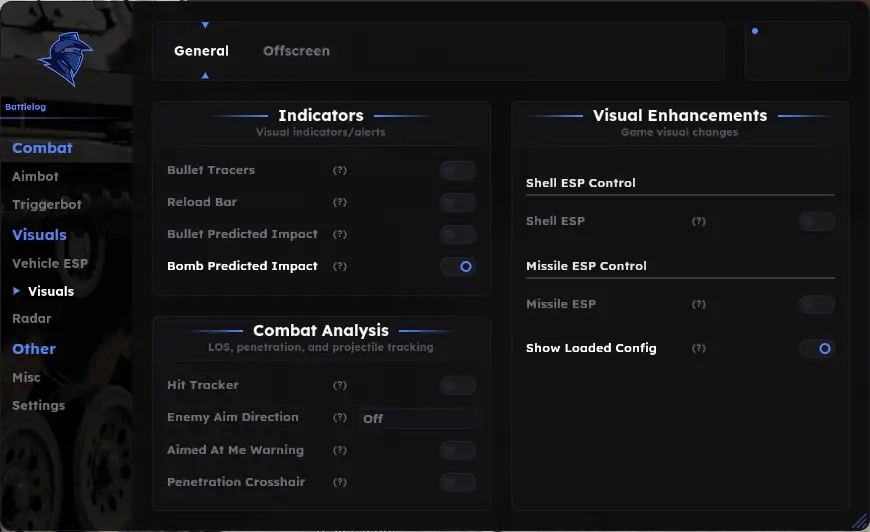Image resolution: width=870 pixels, height=532 pixels.
Task: Go to the Settings page
Action: (x=38, y=406)
